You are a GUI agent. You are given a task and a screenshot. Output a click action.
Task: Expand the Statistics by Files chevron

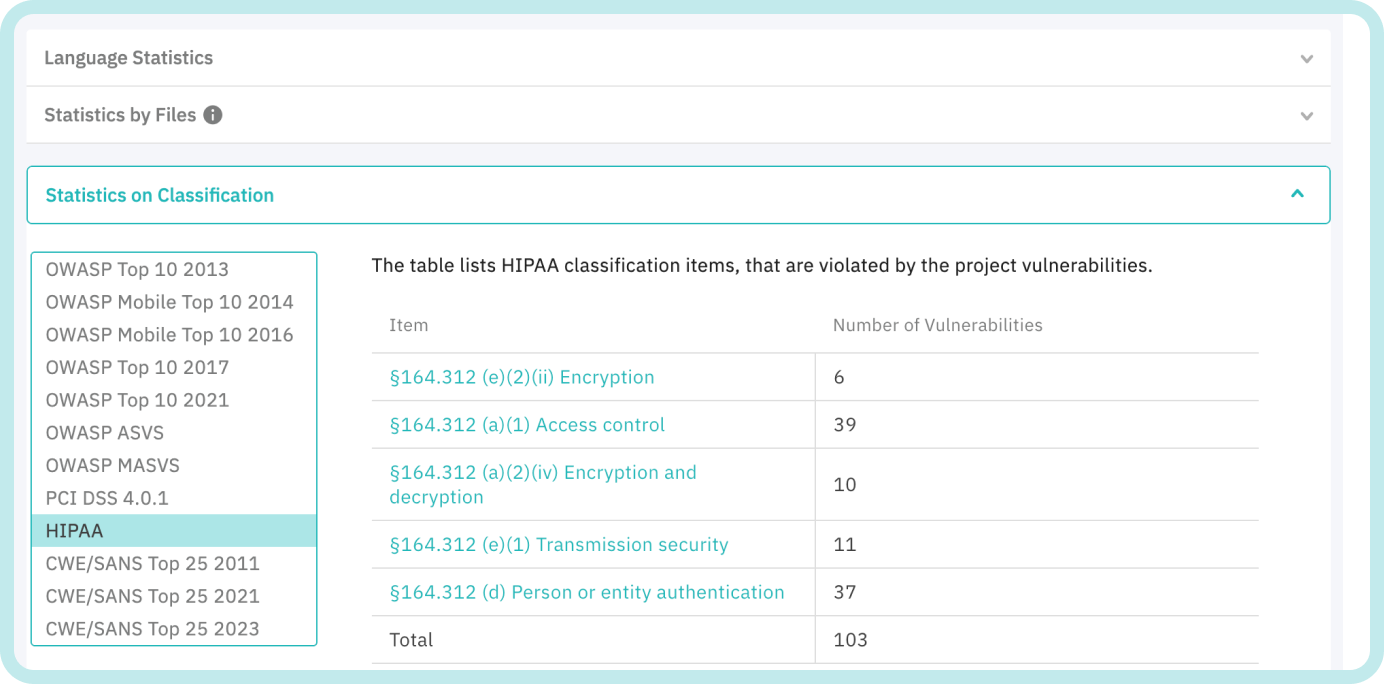[1306, 116]
